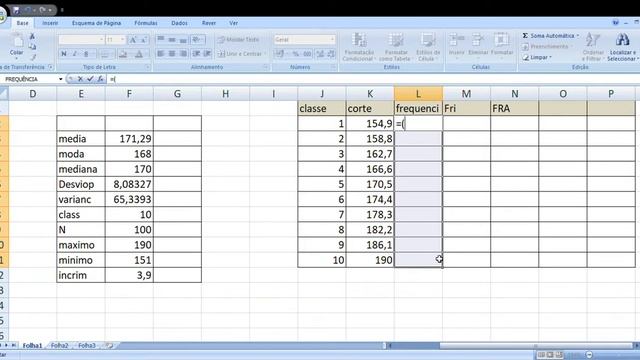Increase font size with the large A icon
Image resolution: width=640 pixels, height=360 pixels.
[133, 40]
